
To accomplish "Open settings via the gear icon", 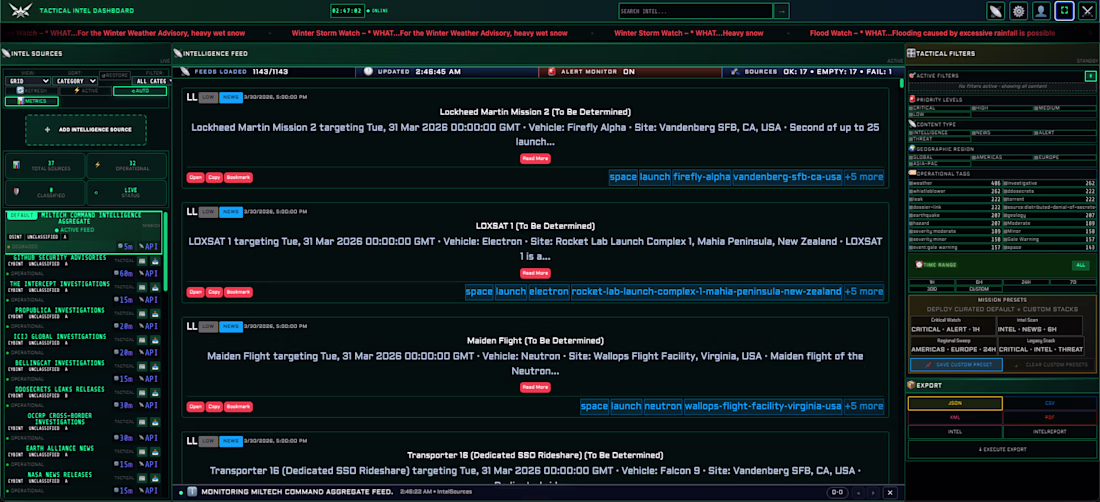I will [1019, 11].
